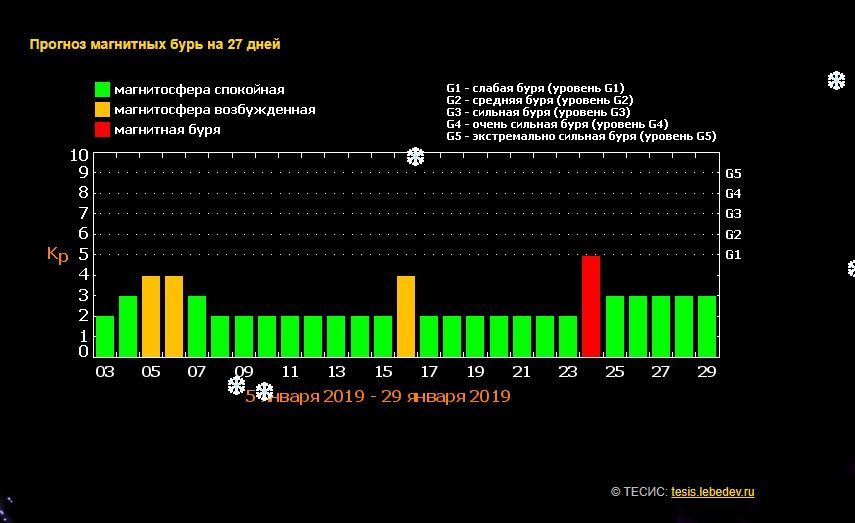Select the green bar above the 29 label
Screen dimensions: 855x523
pyautogui.click(x=707, y=327)
